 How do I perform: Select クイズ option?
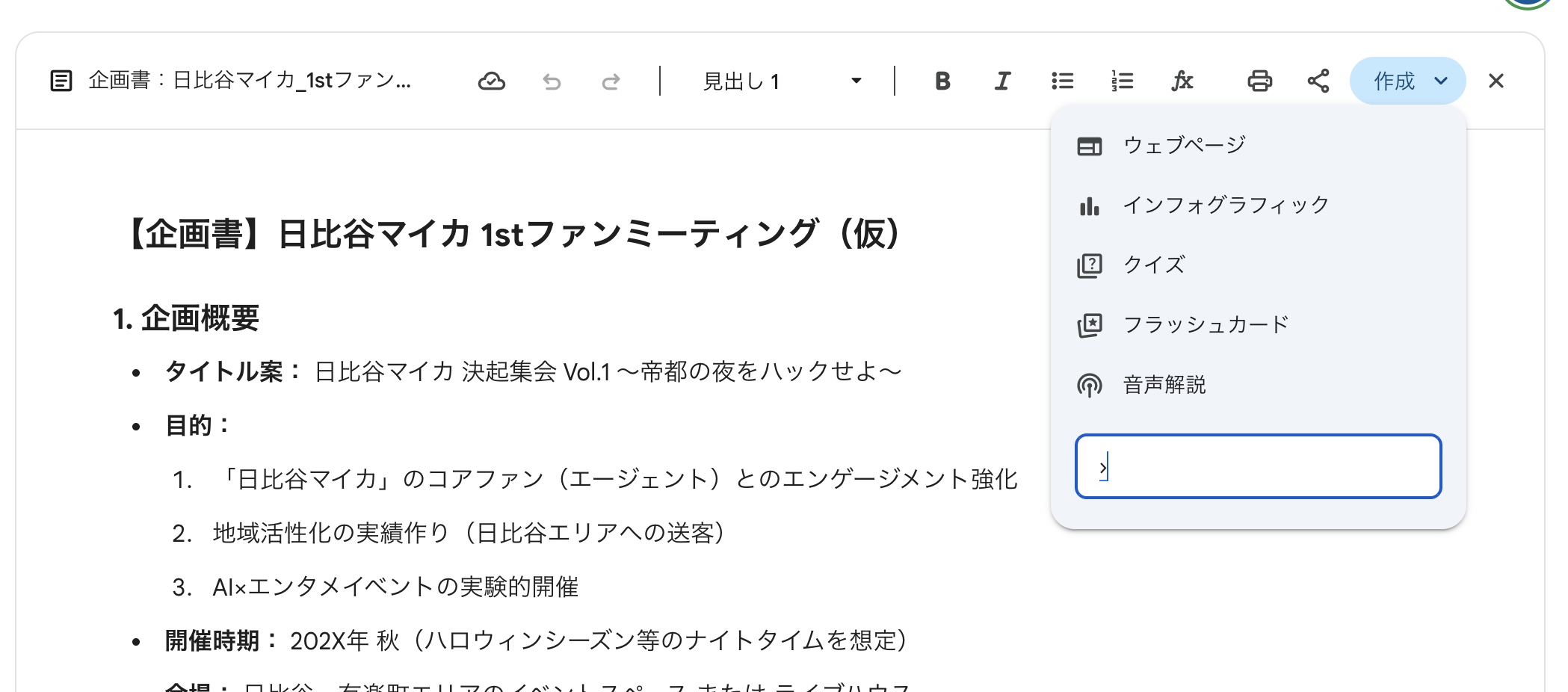[1154, 265]
